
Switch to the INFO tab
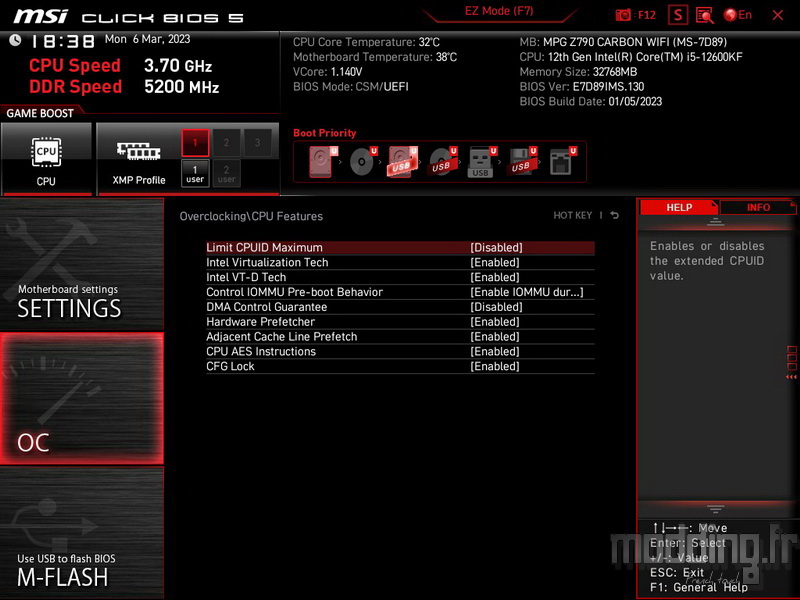[758, 207]
